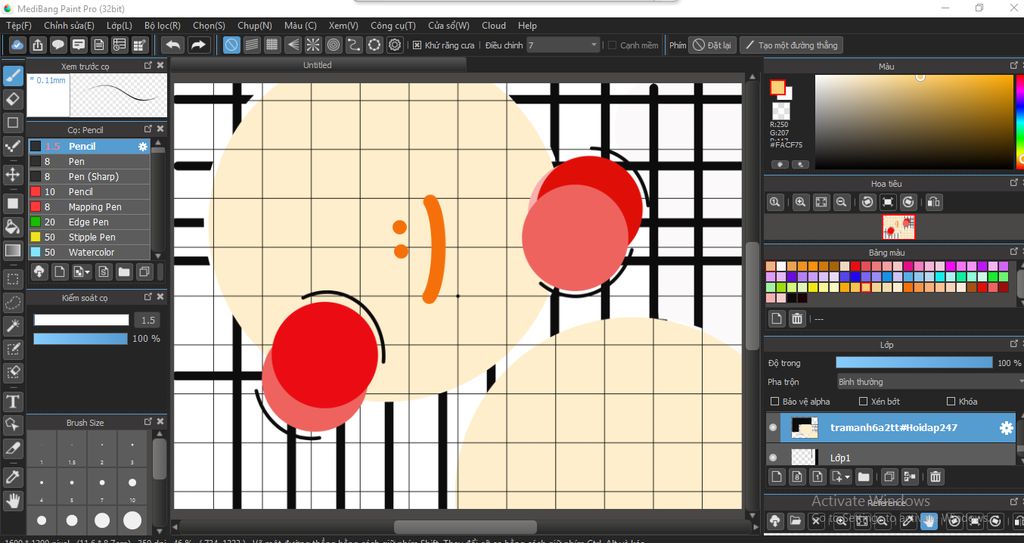1024x543 pixels.
Task: Open the Chỉnh sửa(E) menu
Action: coord(69,25)
